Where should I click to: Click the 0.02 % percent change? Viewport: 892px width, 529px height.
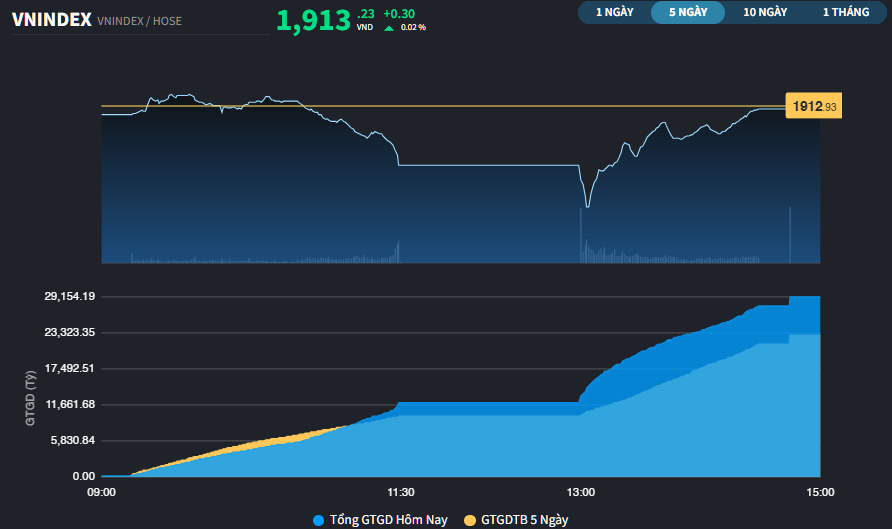pos(413,27)
